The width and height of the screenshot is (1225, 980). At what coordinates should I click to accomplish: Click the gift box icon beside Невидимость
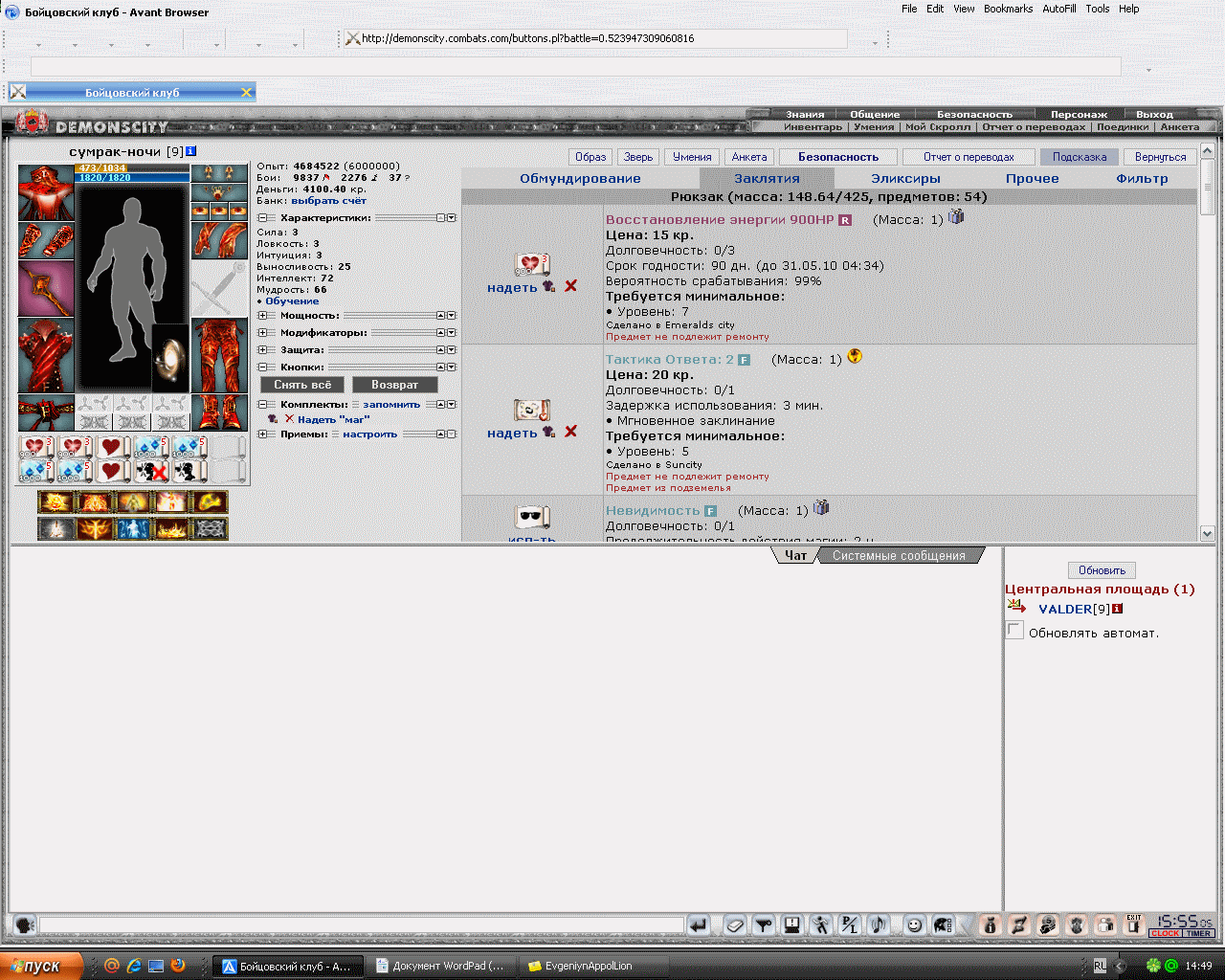point(821,508)
